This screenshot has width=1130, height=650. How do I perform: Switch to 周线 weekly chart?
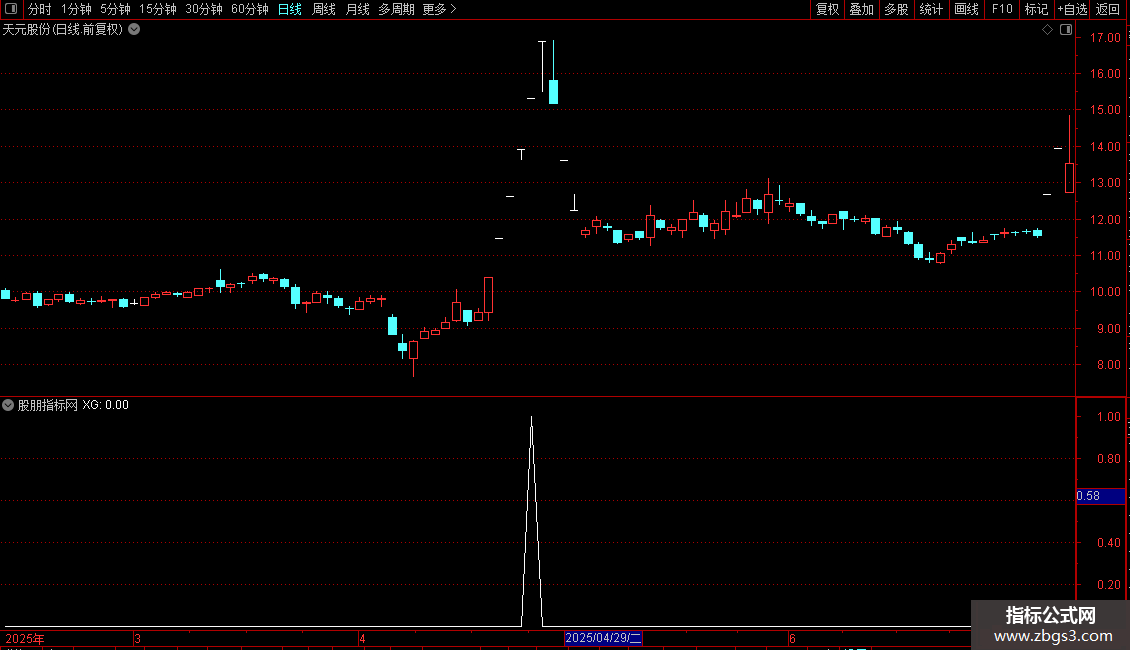point(324,9)
